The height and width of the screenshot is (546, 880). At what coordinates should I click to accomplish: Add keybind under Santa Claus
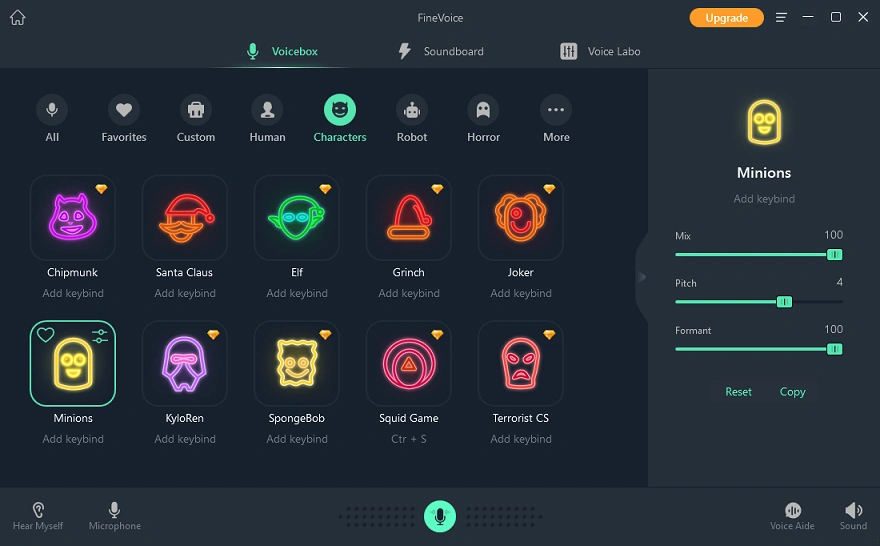[185, 293]
